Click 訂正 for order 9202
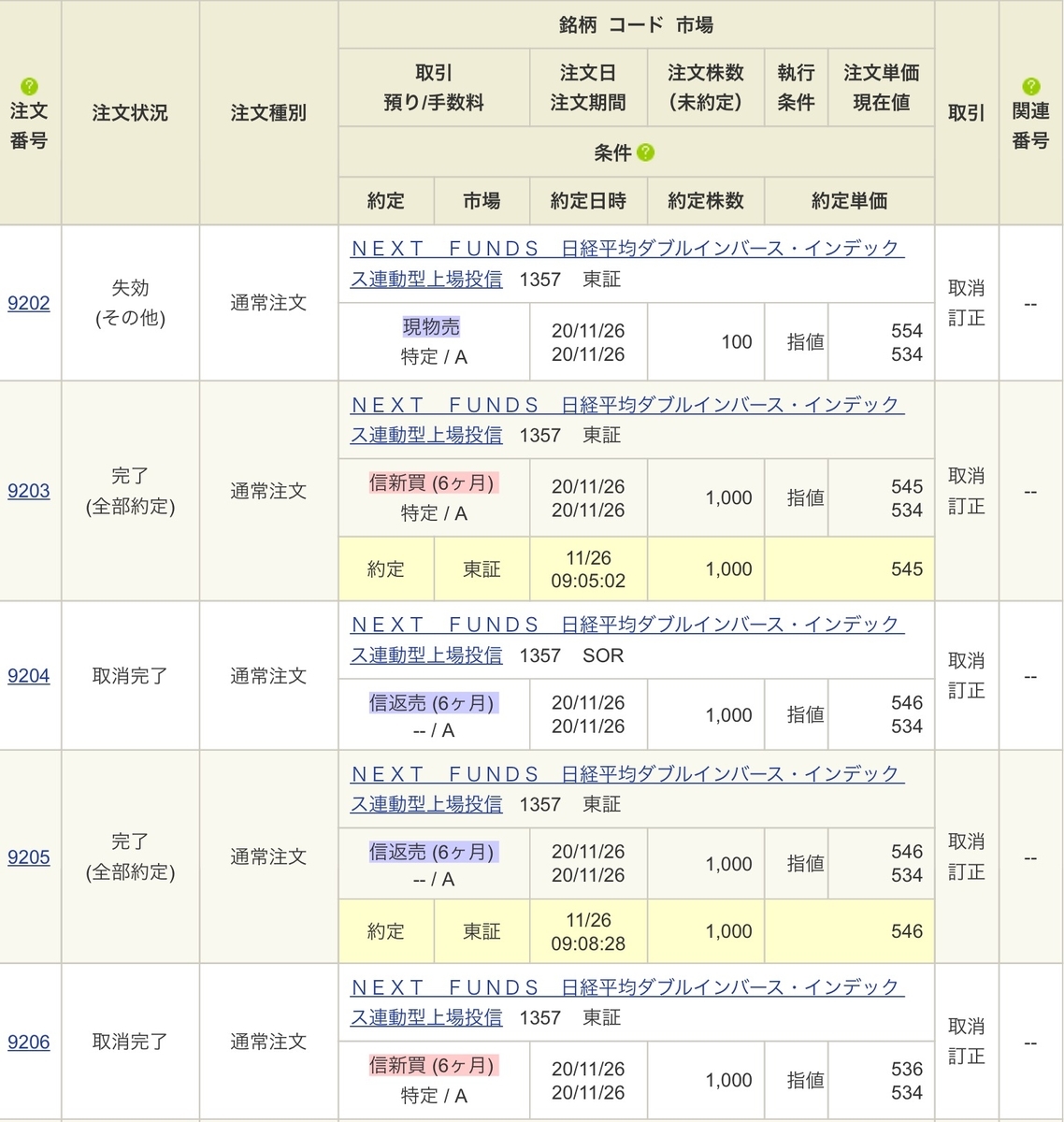The width and height of the screenshot is (1064, 1122). (967, 318)
